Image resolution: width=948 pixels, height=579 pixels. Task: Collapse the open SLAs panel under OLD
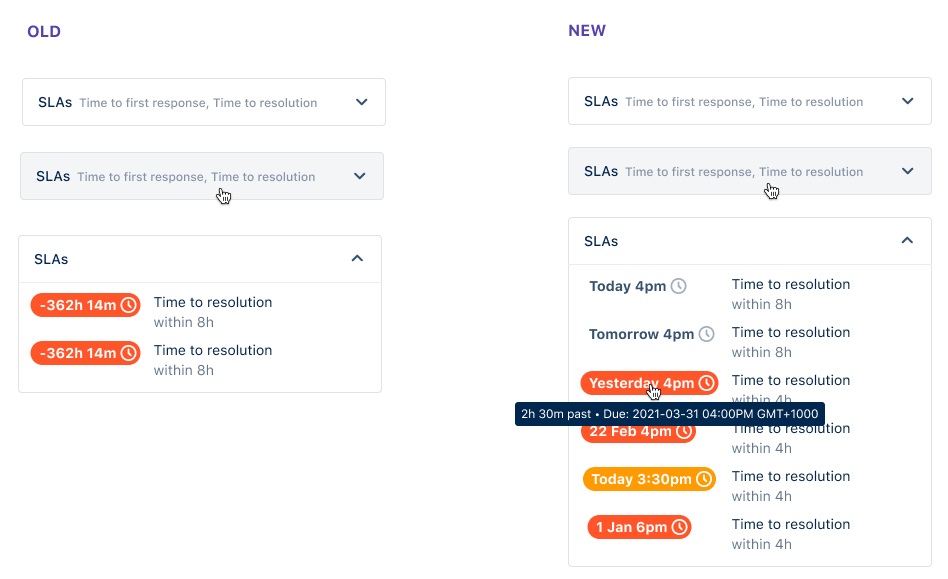click(x=357, y=259)
